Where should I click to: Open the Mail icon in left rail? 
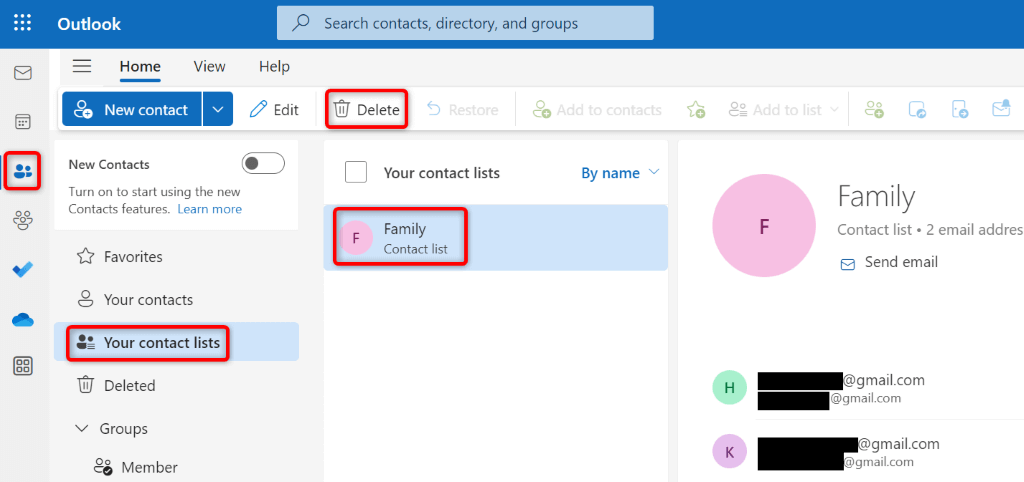22,73
